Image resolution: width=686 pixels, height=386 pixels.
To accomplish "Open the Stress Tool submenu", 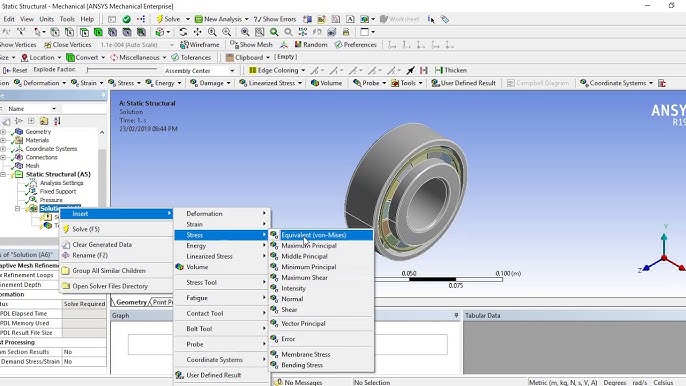I will (x=222, y=282).
